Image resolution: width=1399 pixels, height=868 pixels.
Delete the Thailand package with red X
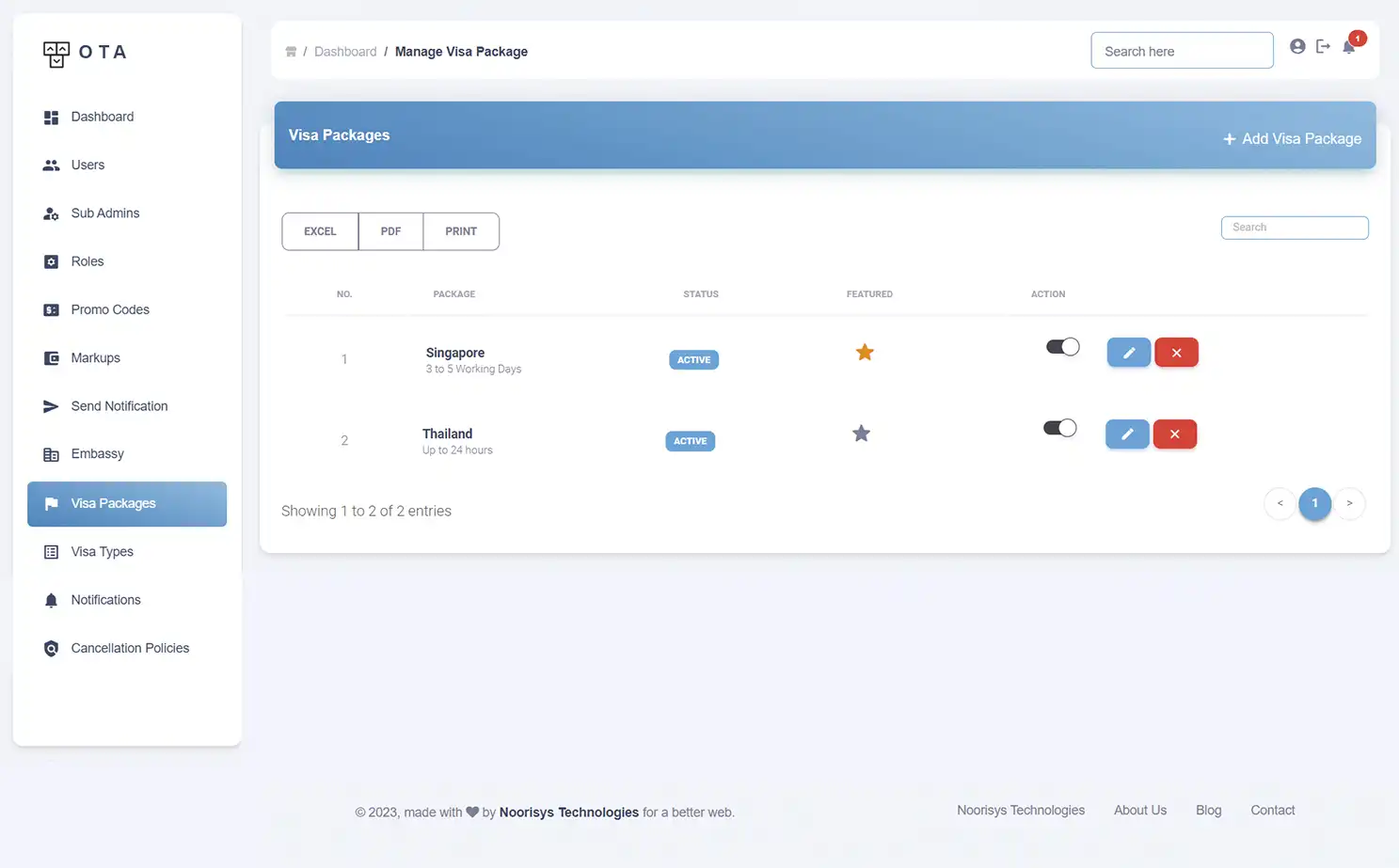click(x=1174, y=434)
